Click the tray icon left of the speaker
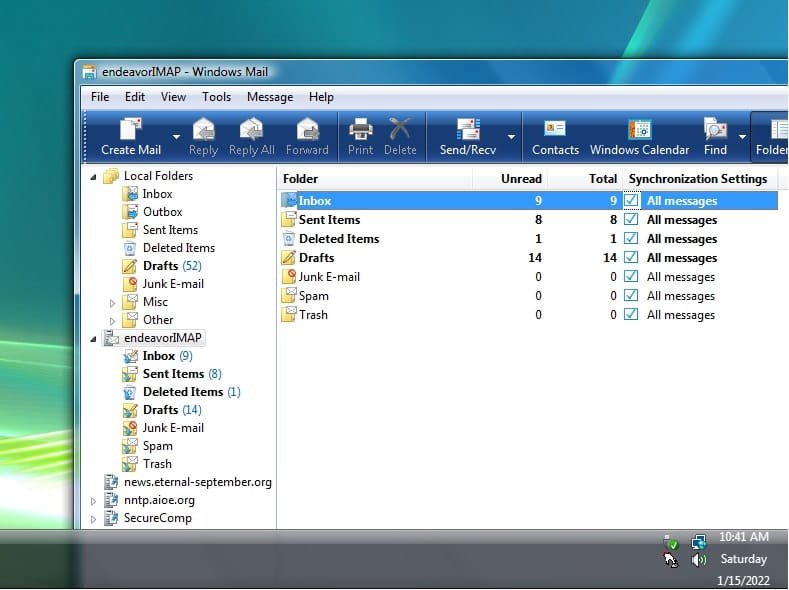 [671, 560]
